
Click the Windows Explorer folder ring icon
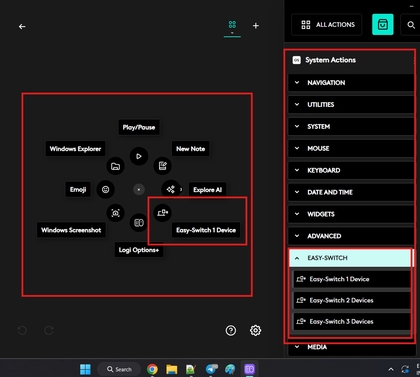[115, 166]
